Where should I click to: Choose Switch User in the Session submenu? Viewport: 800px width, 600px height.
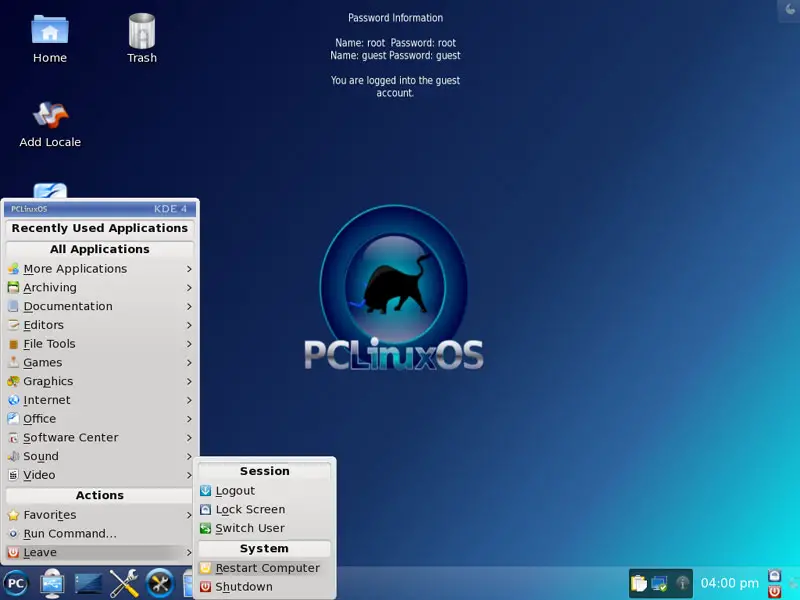pos(264,528)
